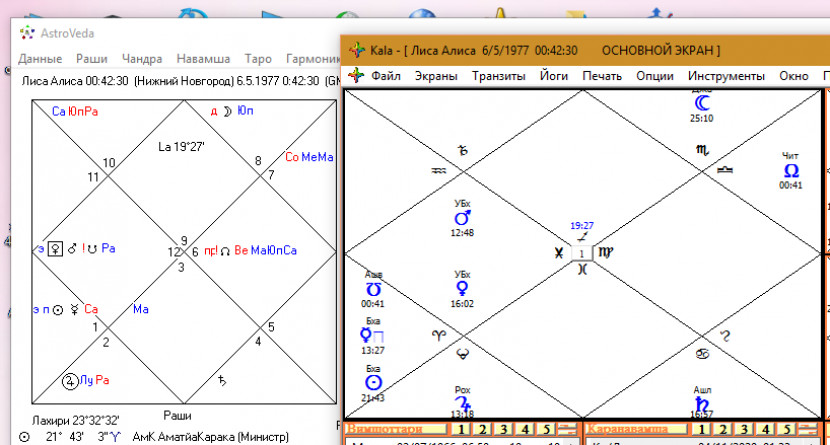The height and width of the screenshot is (445, 830).
Task: Open the Навамша menu in AstroVeda
Action: pos(203,59)
